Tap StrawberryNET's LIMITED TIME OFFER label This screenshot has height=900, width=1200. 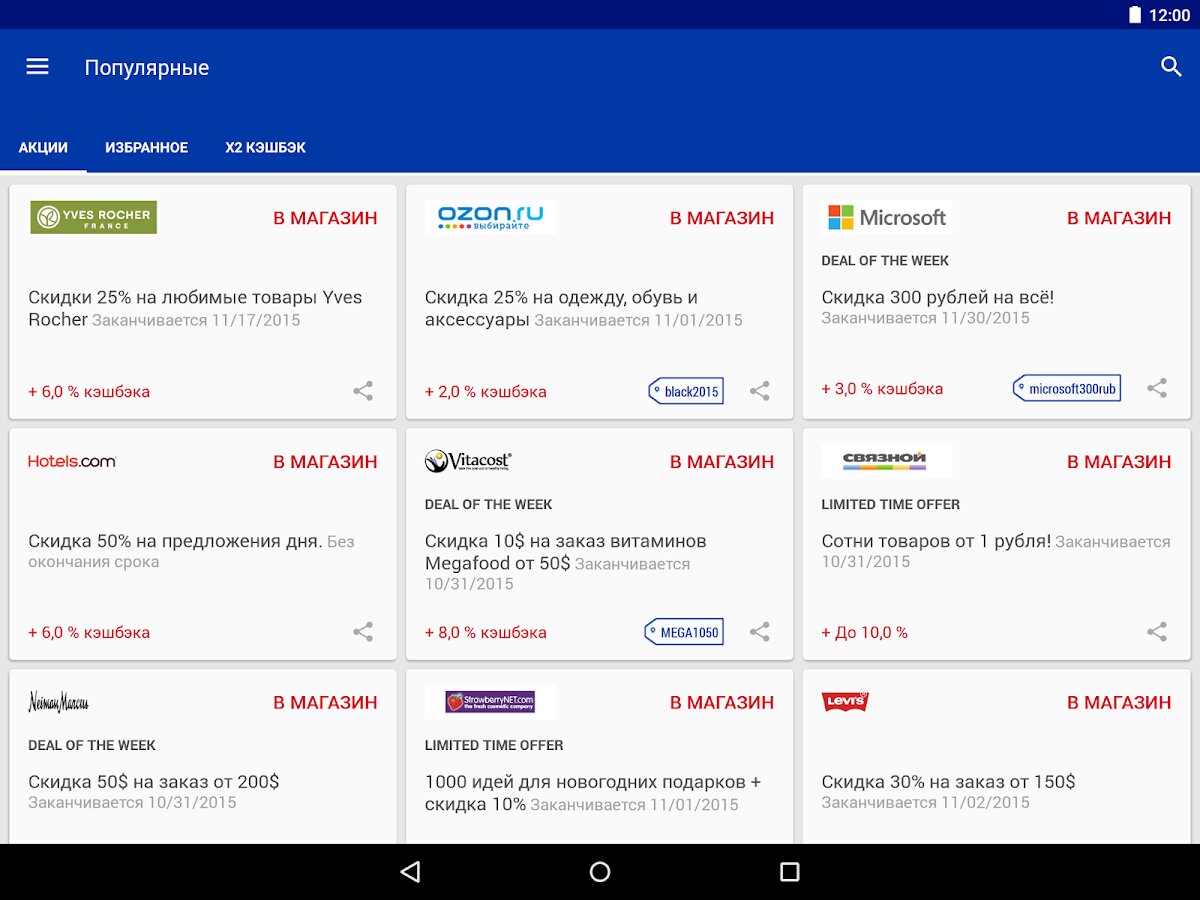pos(494,746)
